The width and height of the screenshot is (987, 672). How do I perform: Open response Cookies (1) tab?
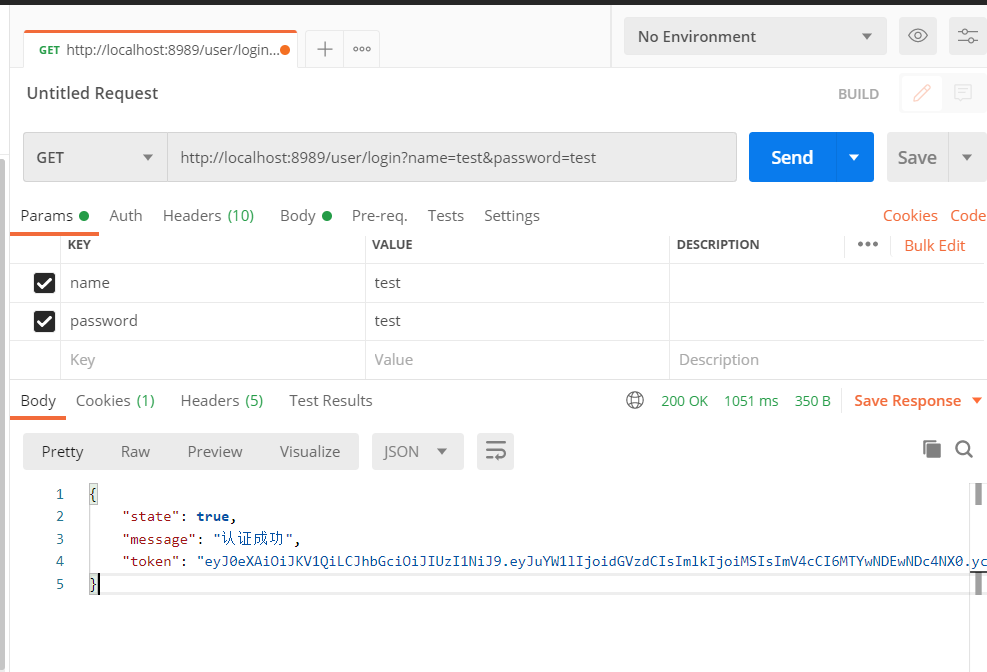tap(115, 401)
